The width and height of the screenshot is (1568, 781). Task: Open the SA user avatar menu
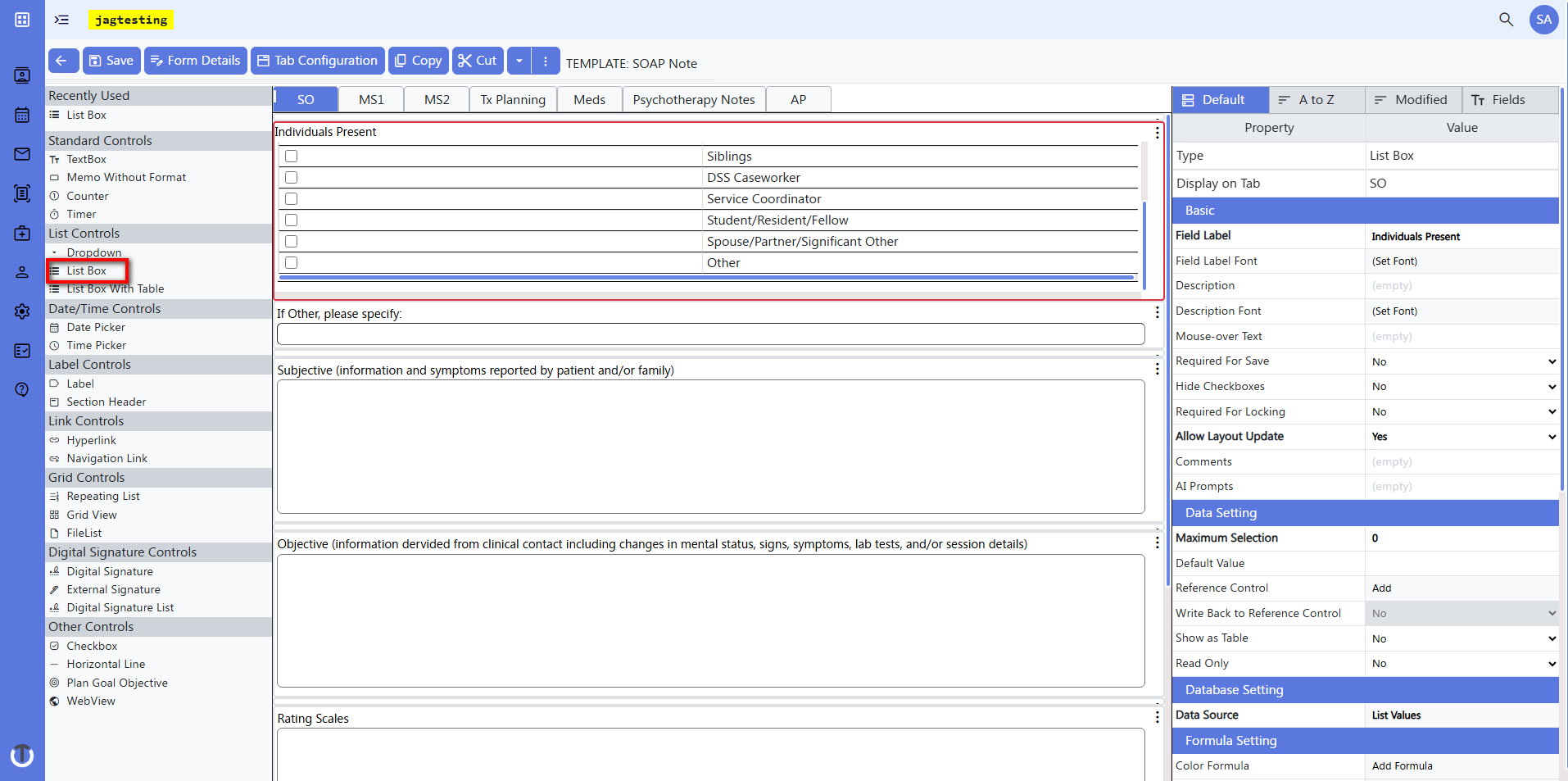[x=1543, y=20]
